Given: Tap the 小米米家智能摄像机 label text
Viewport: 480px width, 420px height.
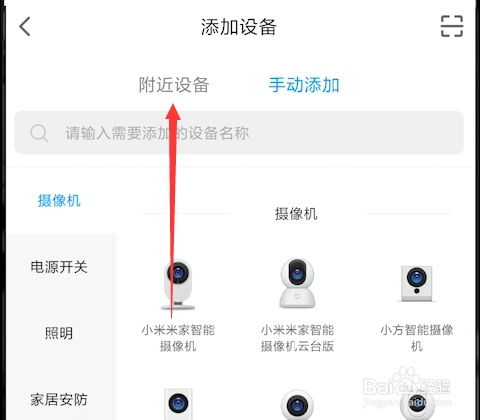Looking at the screenshot, I should (178, 338).
